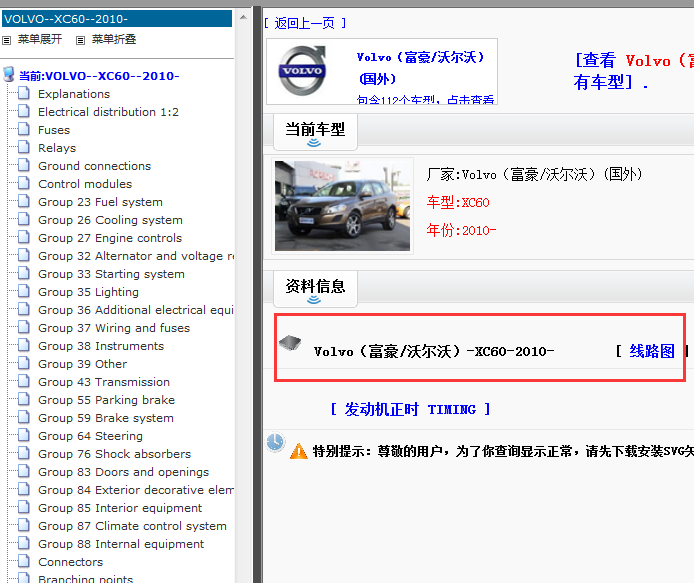This screenshot has height=583, width=694.
Task: Select Group 27 Engine controls
Action: (110, 238)
